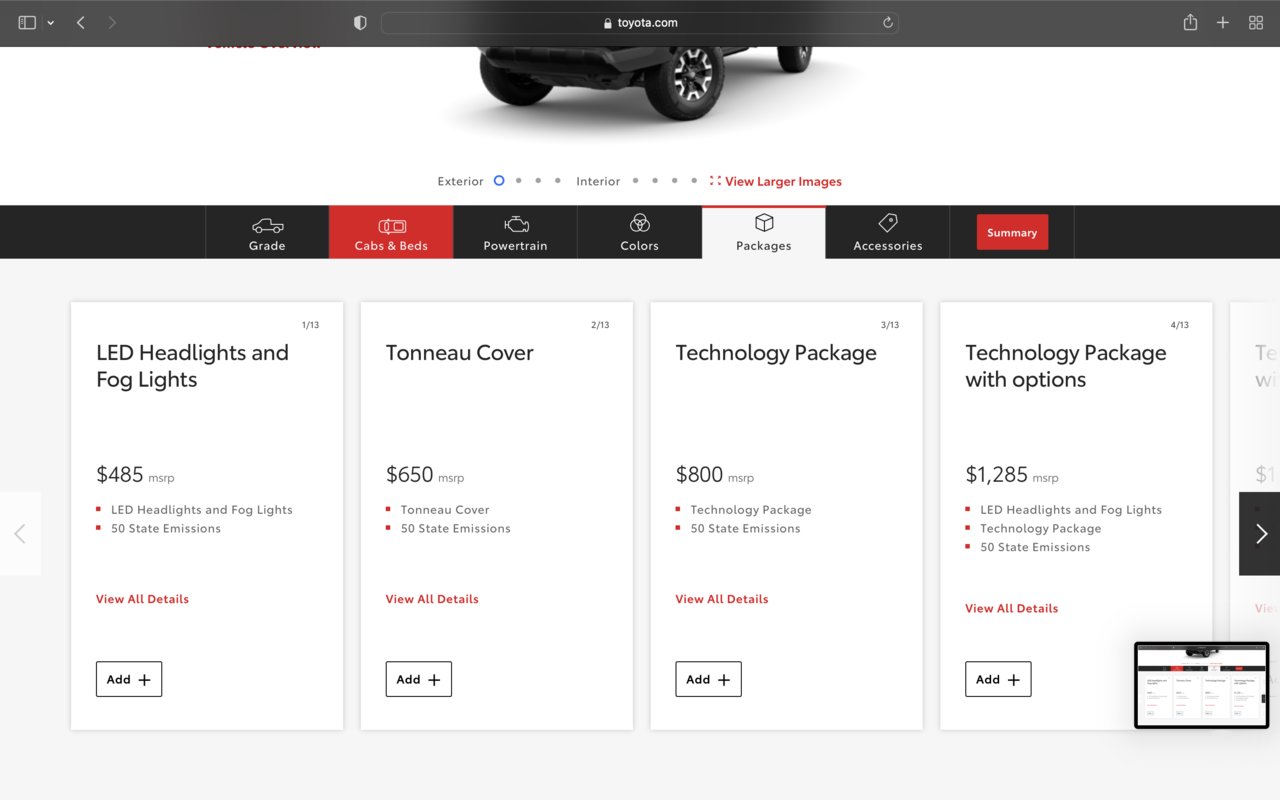View All Details for Tonneau Cover
The height and width of the screenshot is (800, 1280).
(x=432, y=599)
